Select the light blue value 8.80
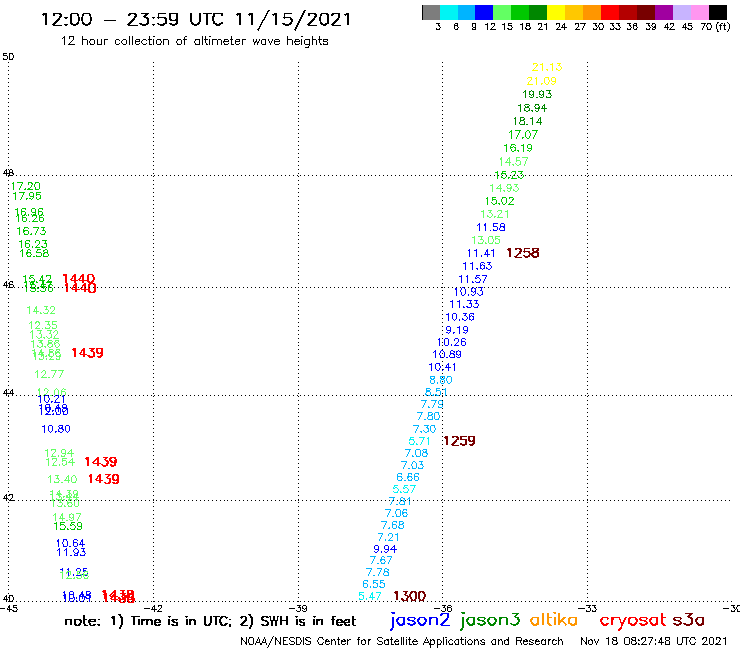The image size is (740, 650). (x=440, y=380)
